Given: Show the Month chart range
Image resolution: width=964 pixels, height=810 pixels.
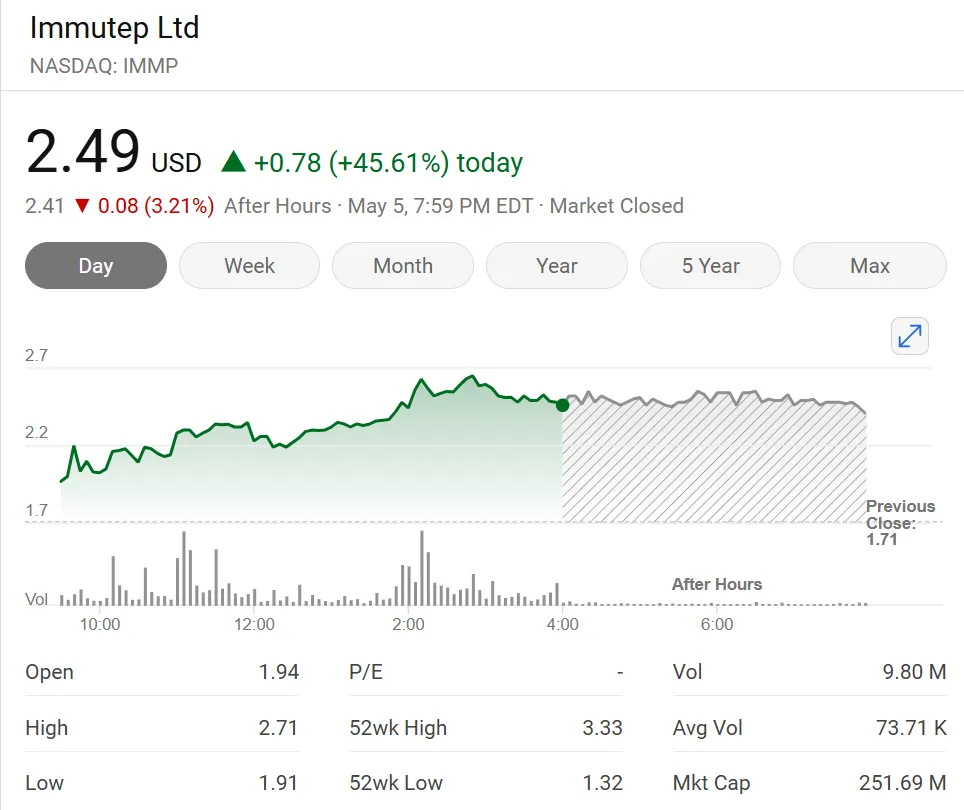Looking at the screenshot, I should [x=403, y=266].
